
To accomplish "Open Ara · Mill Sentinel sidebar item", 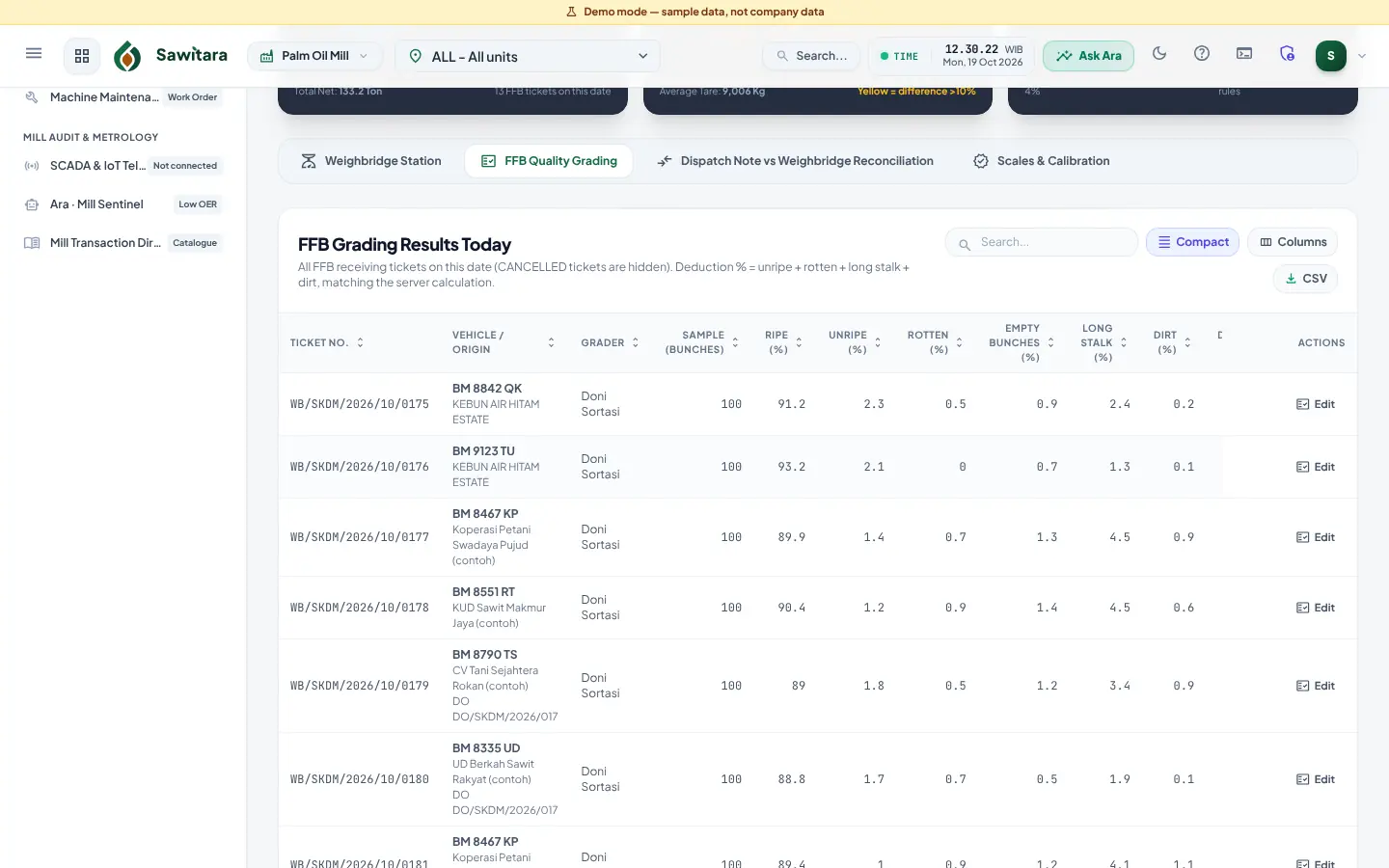I will pos(123,204).
